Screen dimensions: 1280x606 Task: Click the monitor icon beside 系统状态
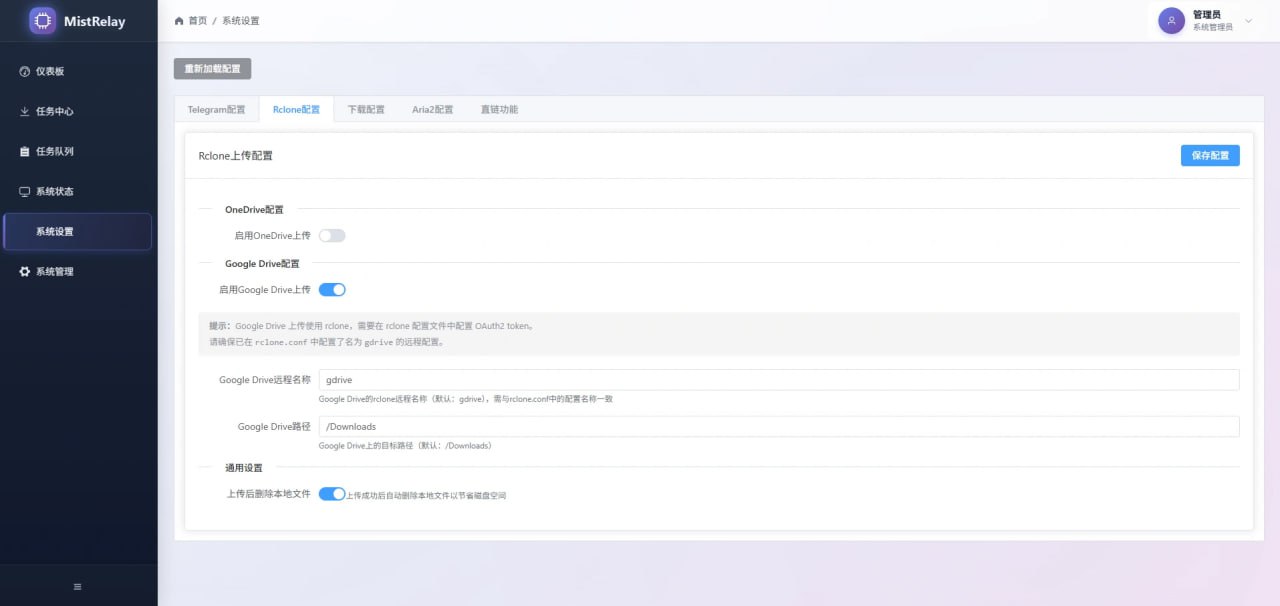click(25, 191)
